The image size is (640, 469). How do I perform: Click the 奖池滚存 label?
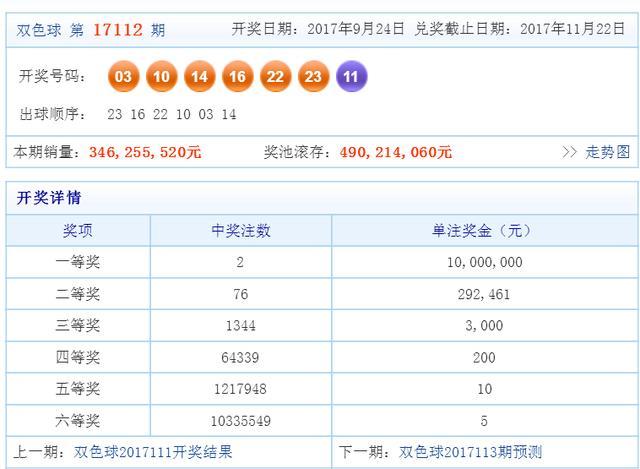coord(297,152)
